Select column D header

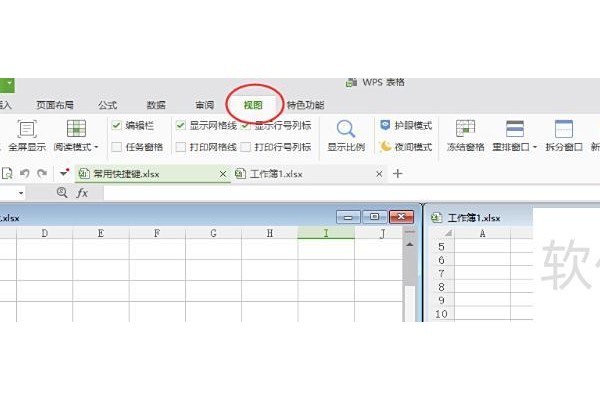click(x=45, y=233)
